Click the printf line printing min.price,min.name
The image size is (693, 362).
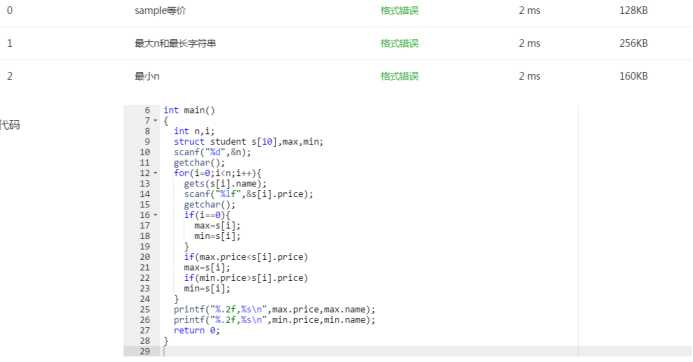(x=274, y=320)
